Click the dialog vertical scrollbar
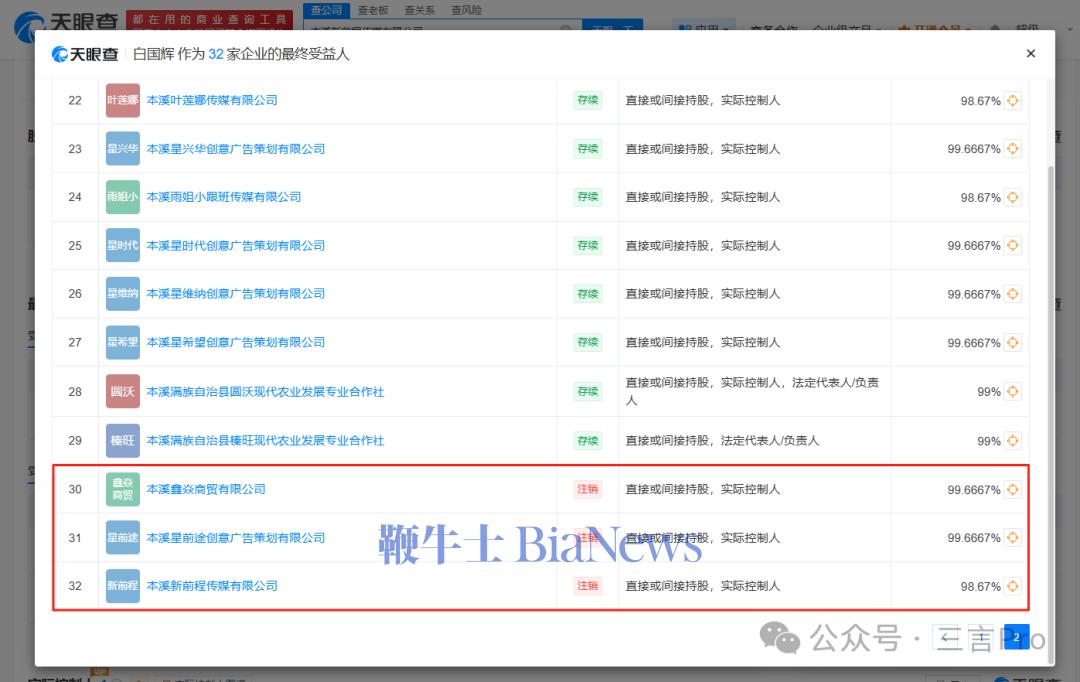1080x682 pixels. coord(1050,413)
